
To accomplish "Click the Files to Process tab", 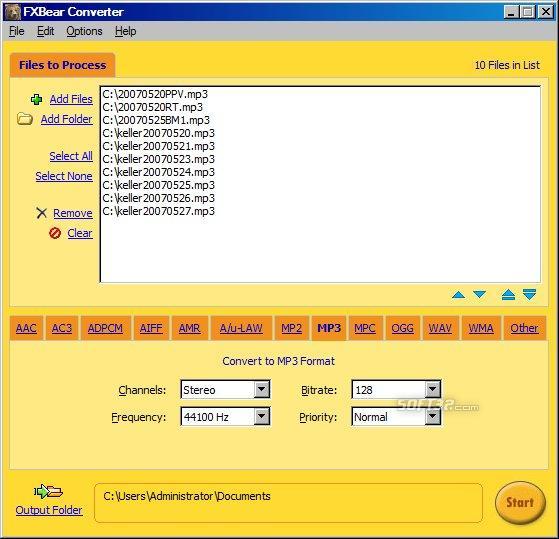I will tap(62, 65).
